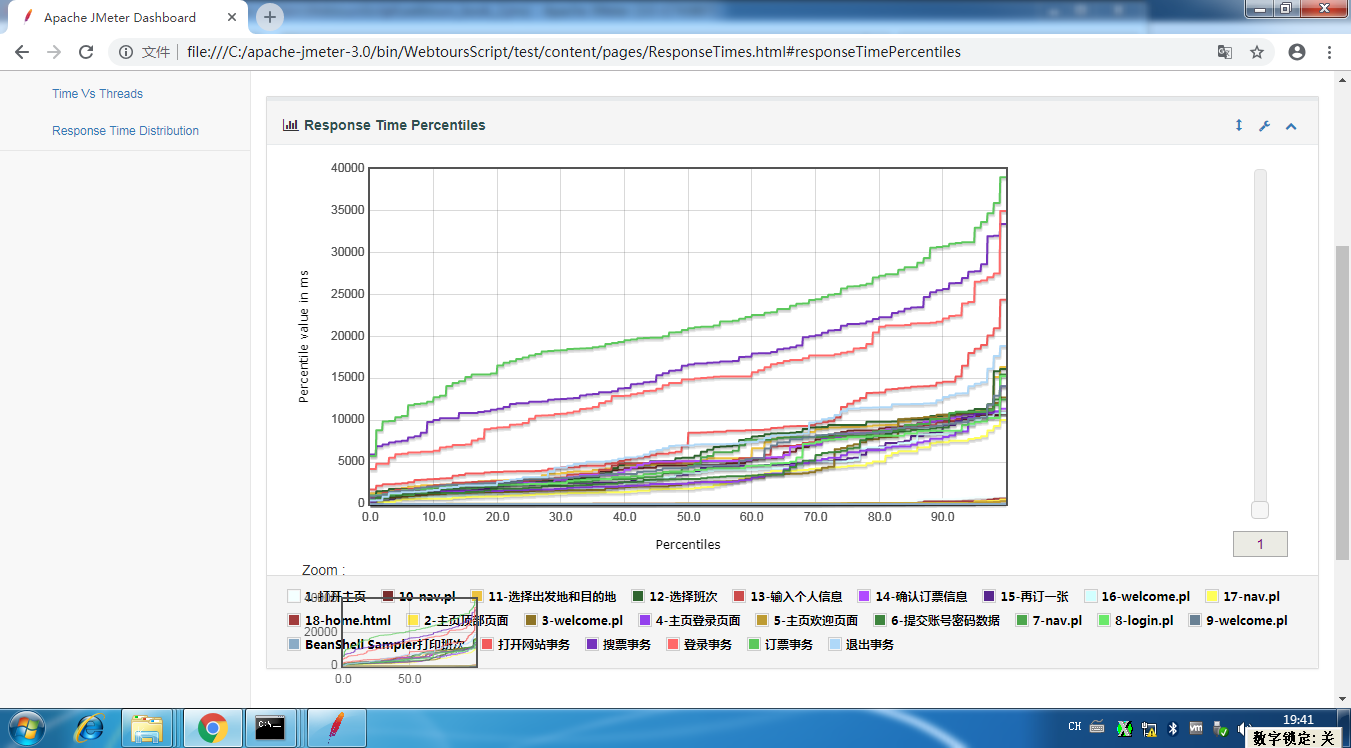Go back using the browser back arrow
This screenshot has height=748, width=1351.
[22, 52]
